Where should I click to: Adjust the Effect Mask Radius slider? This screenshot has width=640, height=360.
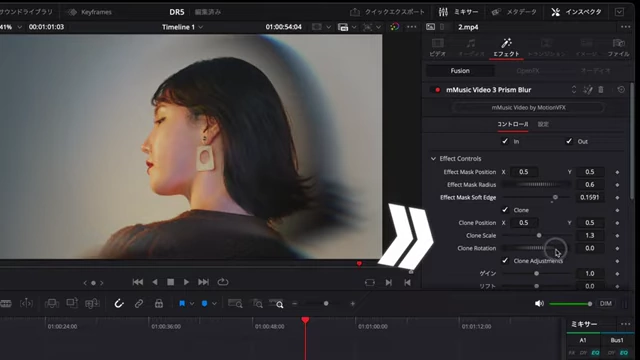(536, 184)
